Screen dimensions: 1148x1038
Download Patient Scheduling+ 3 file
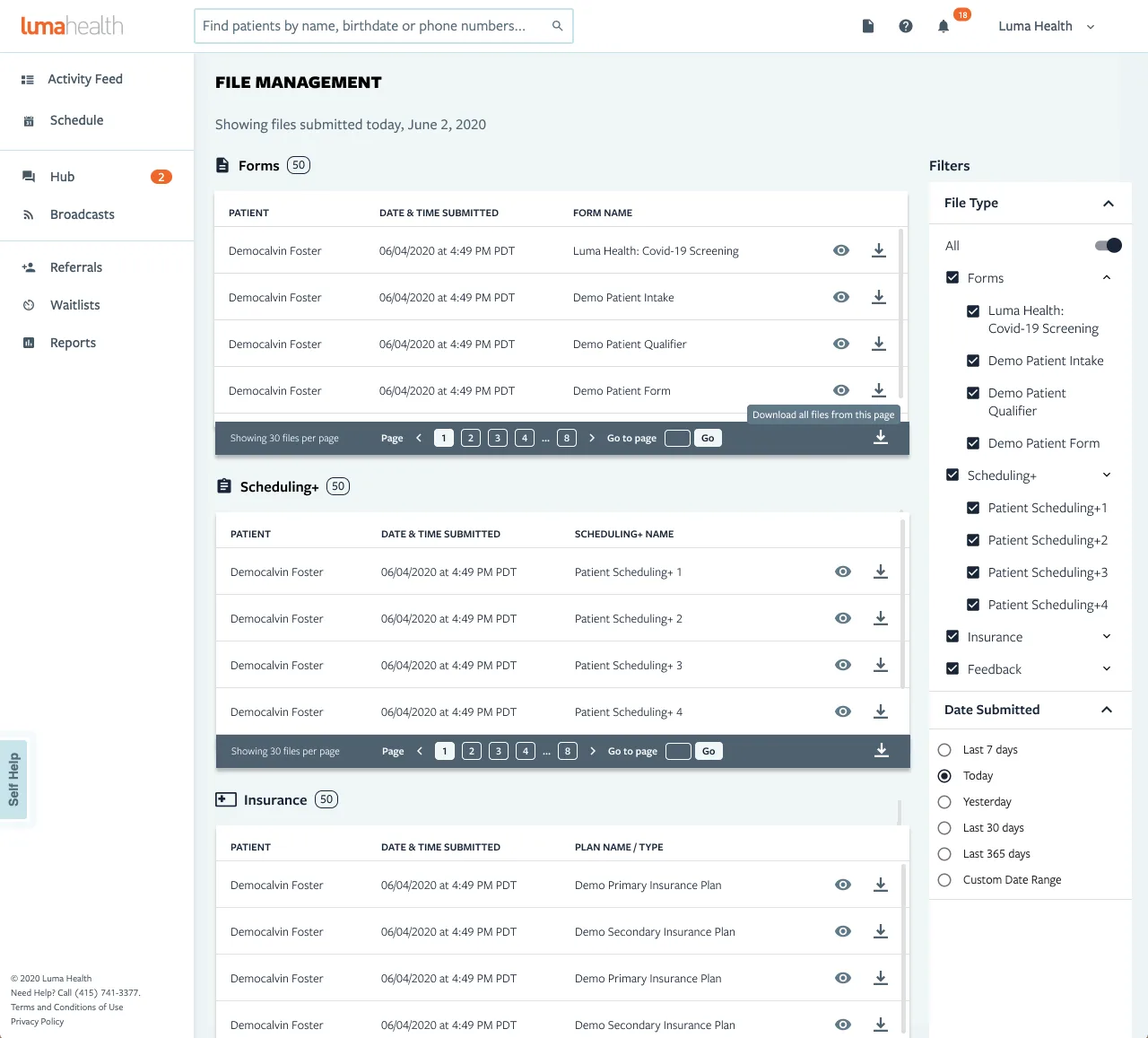881,665
